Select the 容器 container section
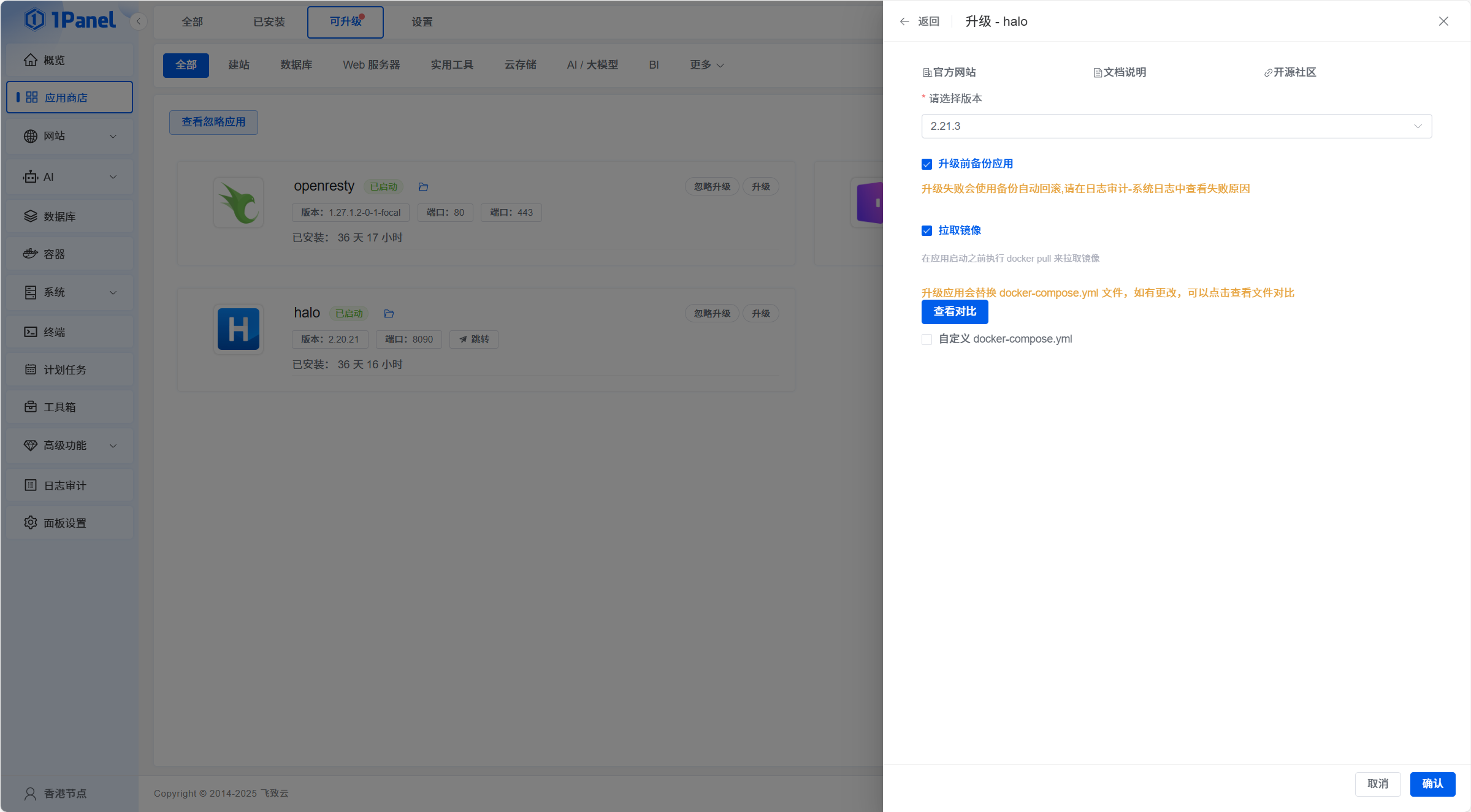Screen dimensions: 1471x812 (54, 253)
